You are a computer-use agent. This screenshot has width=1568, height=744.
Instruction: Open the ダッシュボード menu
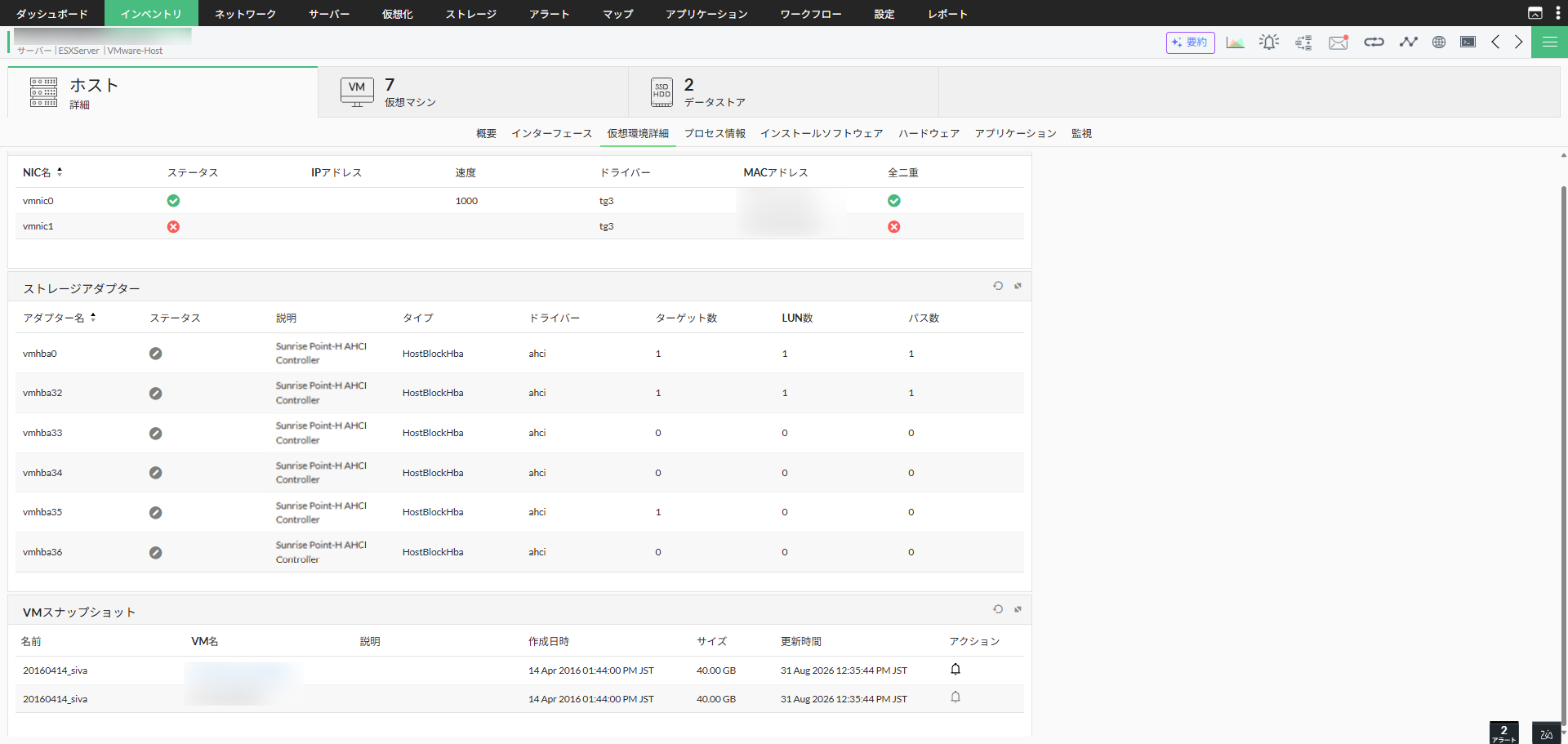(x=52, y=14)
